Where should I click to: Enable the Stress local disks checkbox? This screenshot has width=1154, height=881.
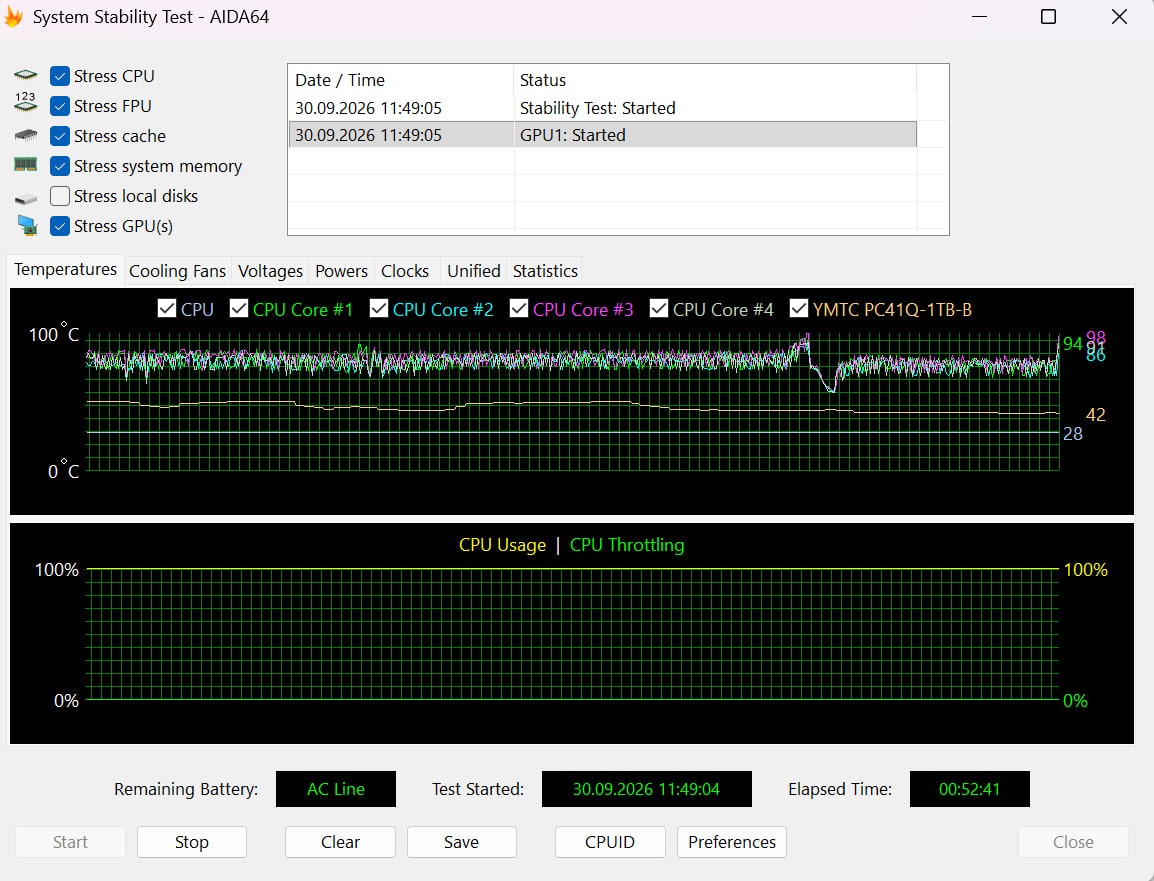60,196
